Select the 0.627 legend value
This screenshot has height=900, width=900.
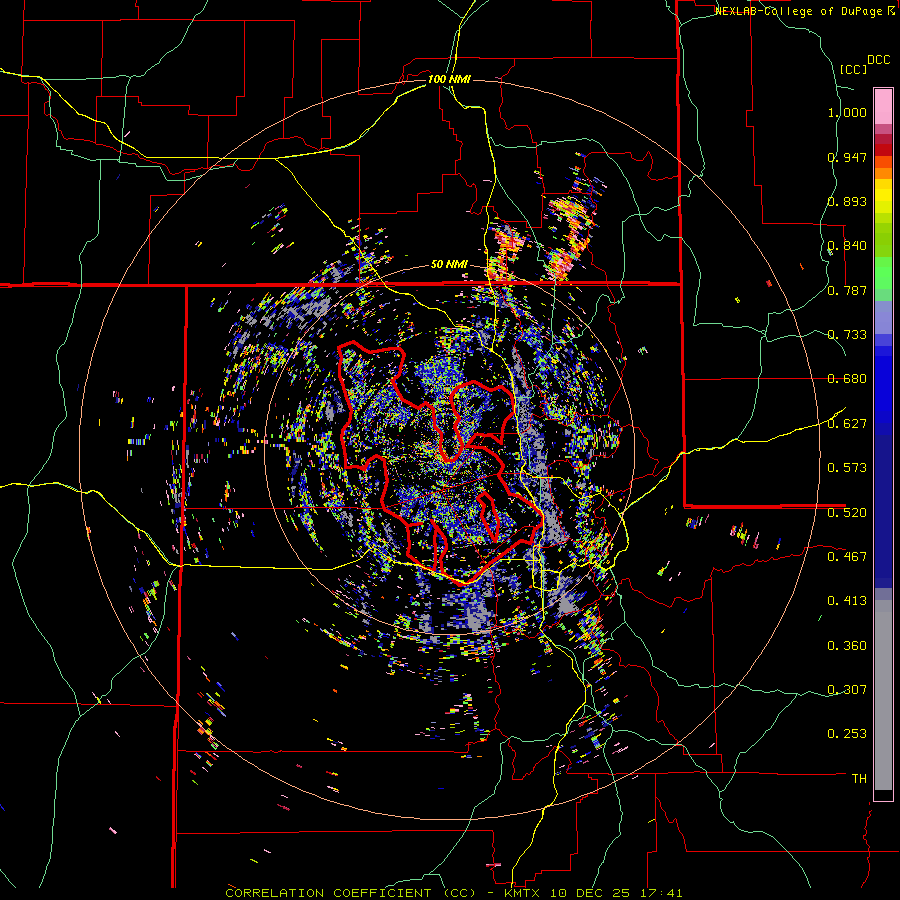pyautogui.click(x=847, y=424)
